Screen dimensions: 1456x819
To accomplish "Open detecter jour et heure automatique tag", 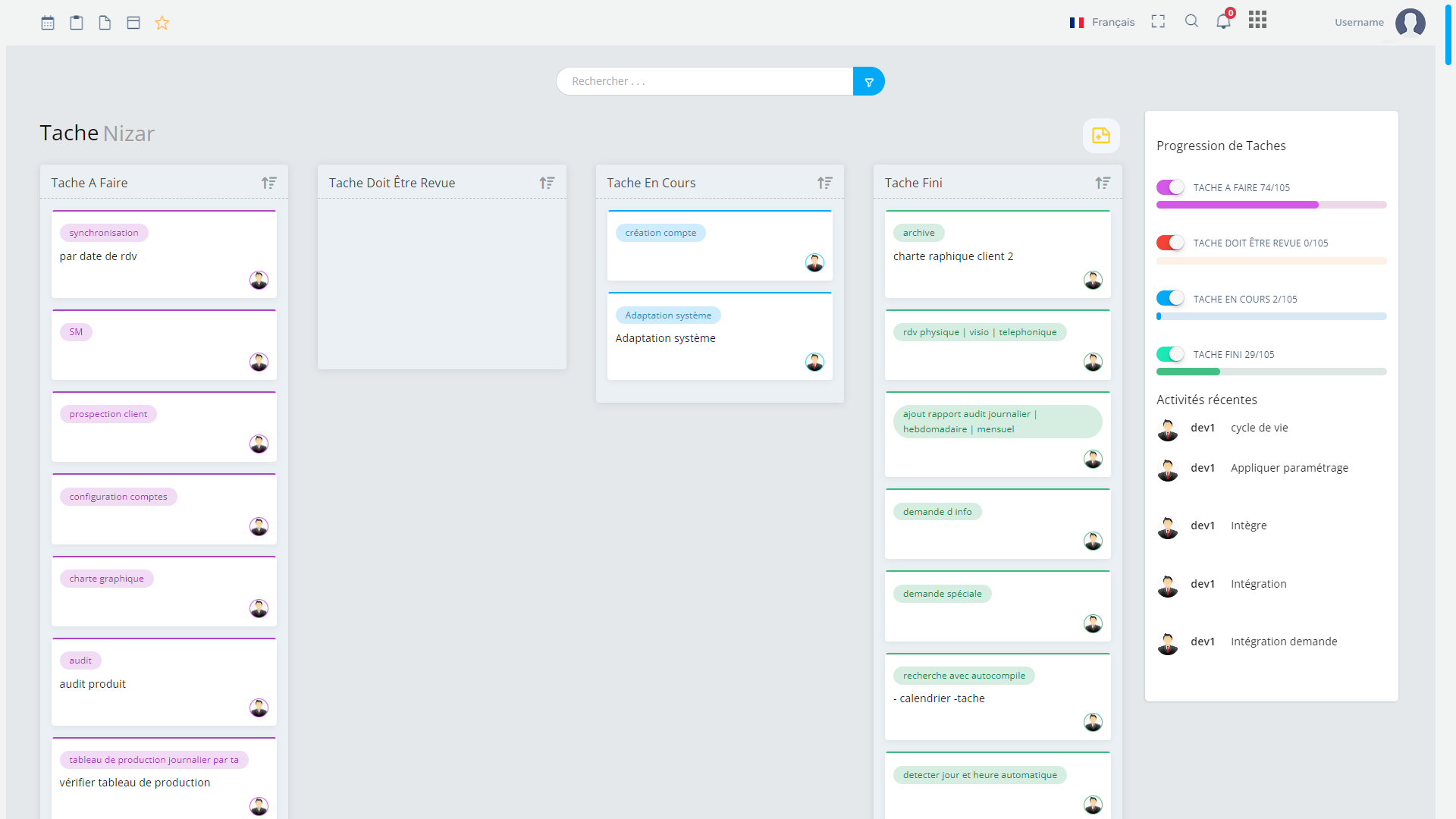I will (980, 775).
